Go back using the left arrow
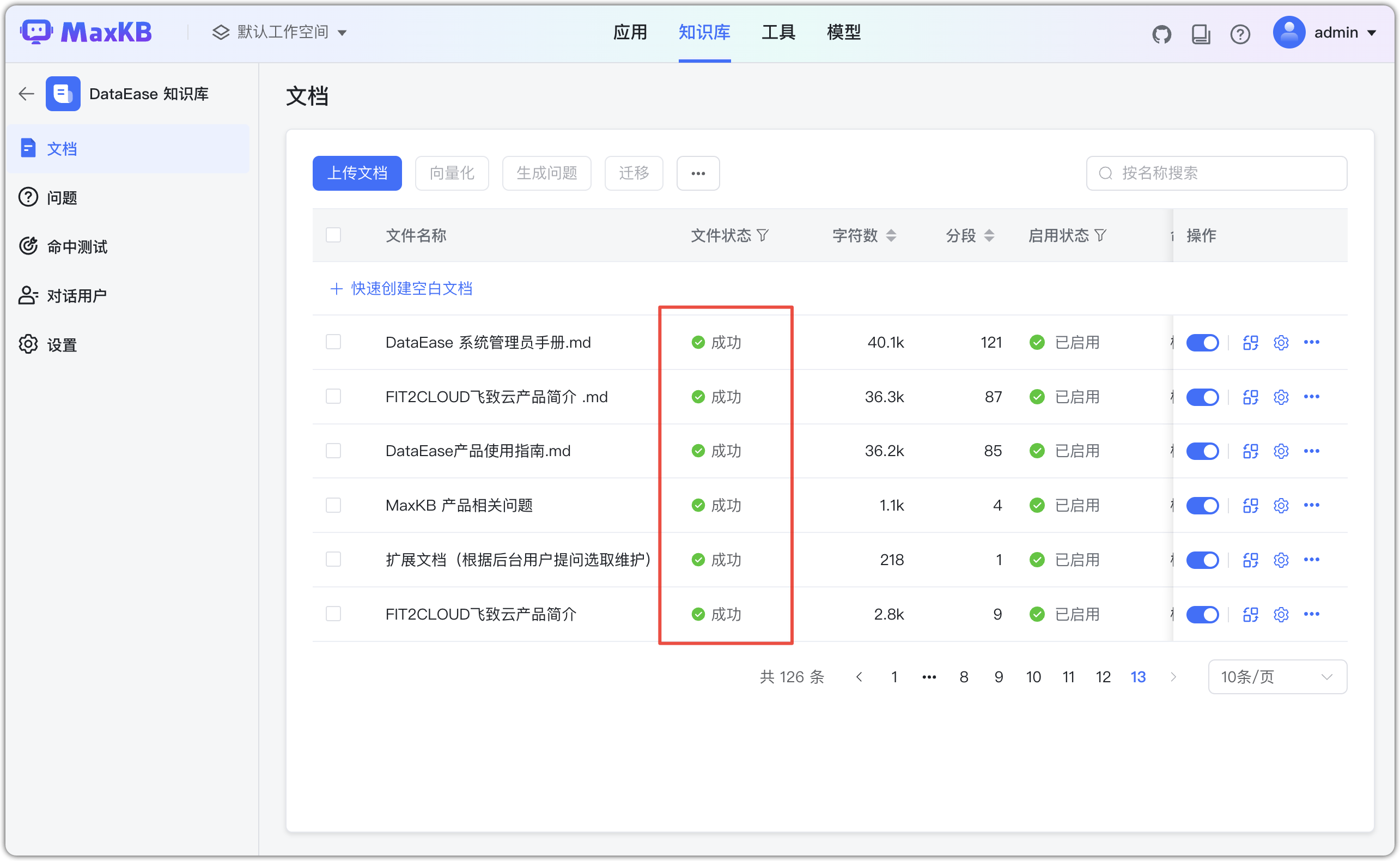This screenshot has width=1400, height=861. click(x=27, y=93)
